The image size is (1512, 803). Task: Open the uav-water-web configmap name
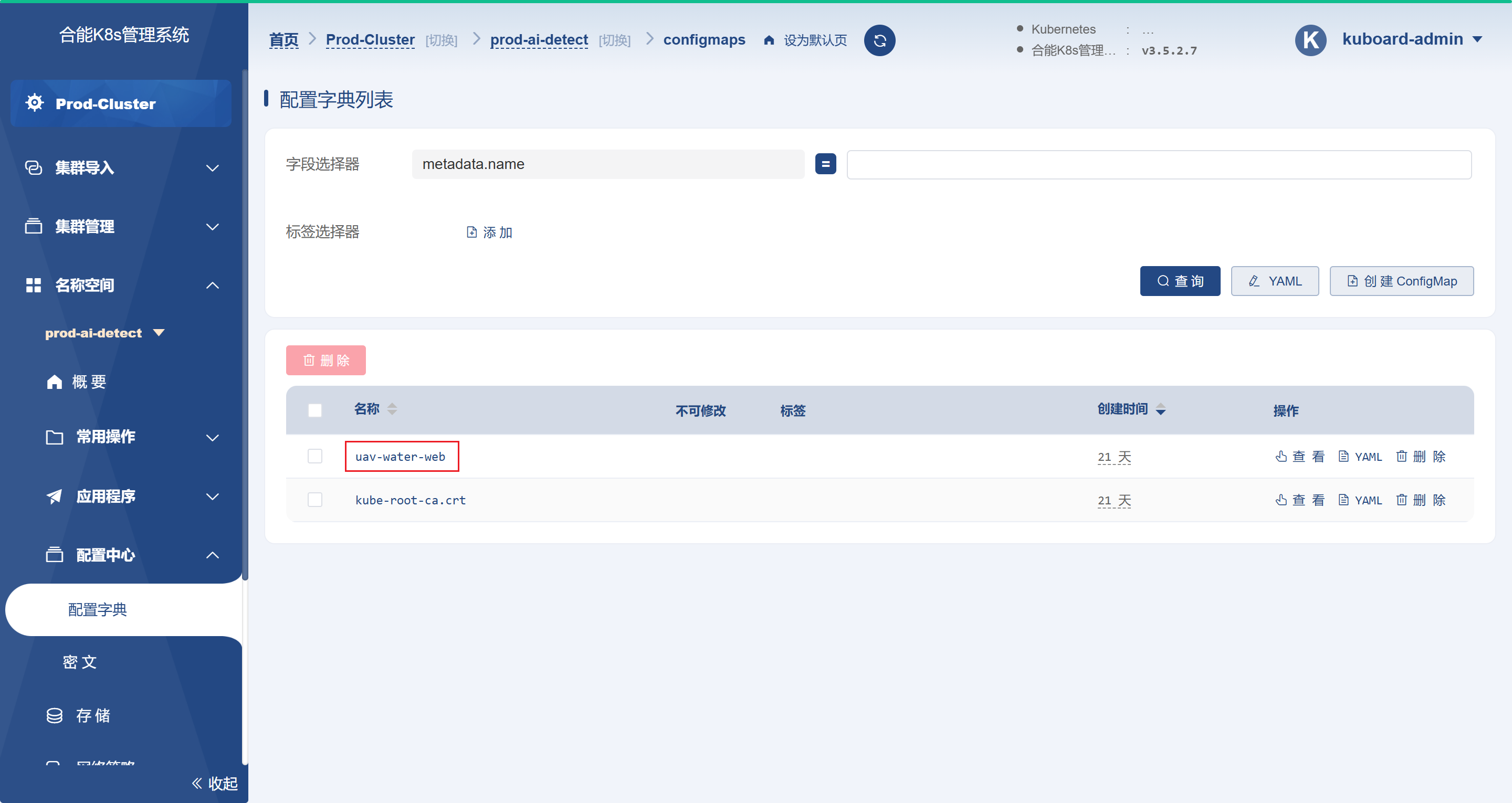coord(400,457)
